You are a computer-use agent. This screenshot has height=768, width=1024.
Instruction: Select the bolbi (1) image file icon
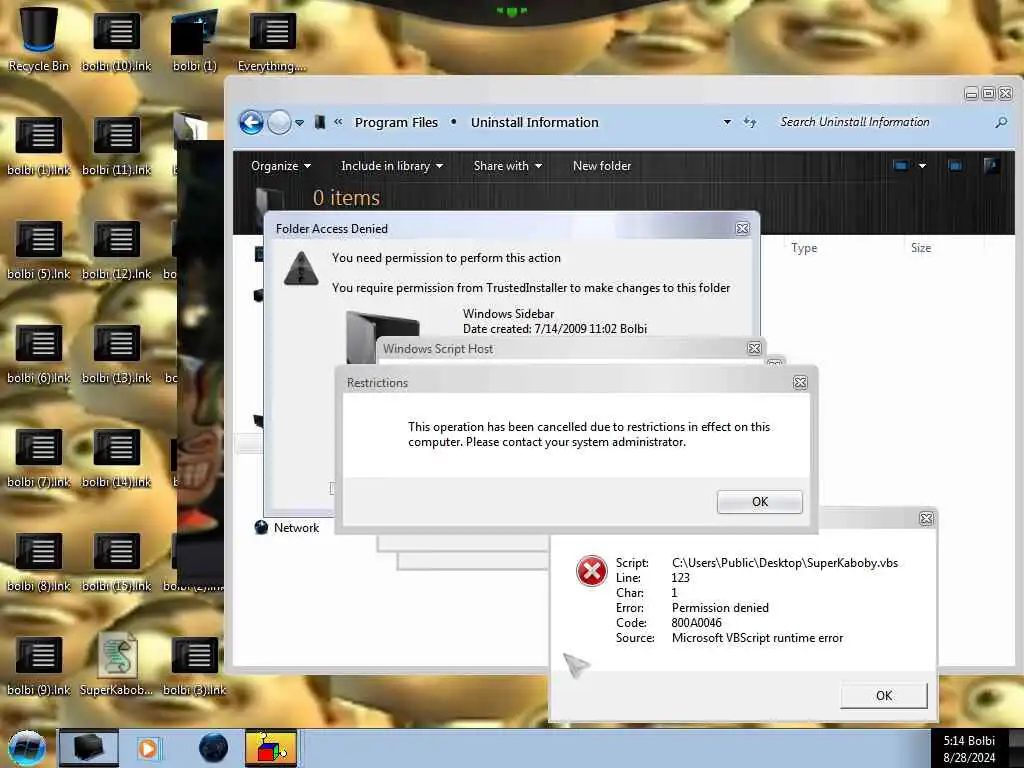coord(195,40)
